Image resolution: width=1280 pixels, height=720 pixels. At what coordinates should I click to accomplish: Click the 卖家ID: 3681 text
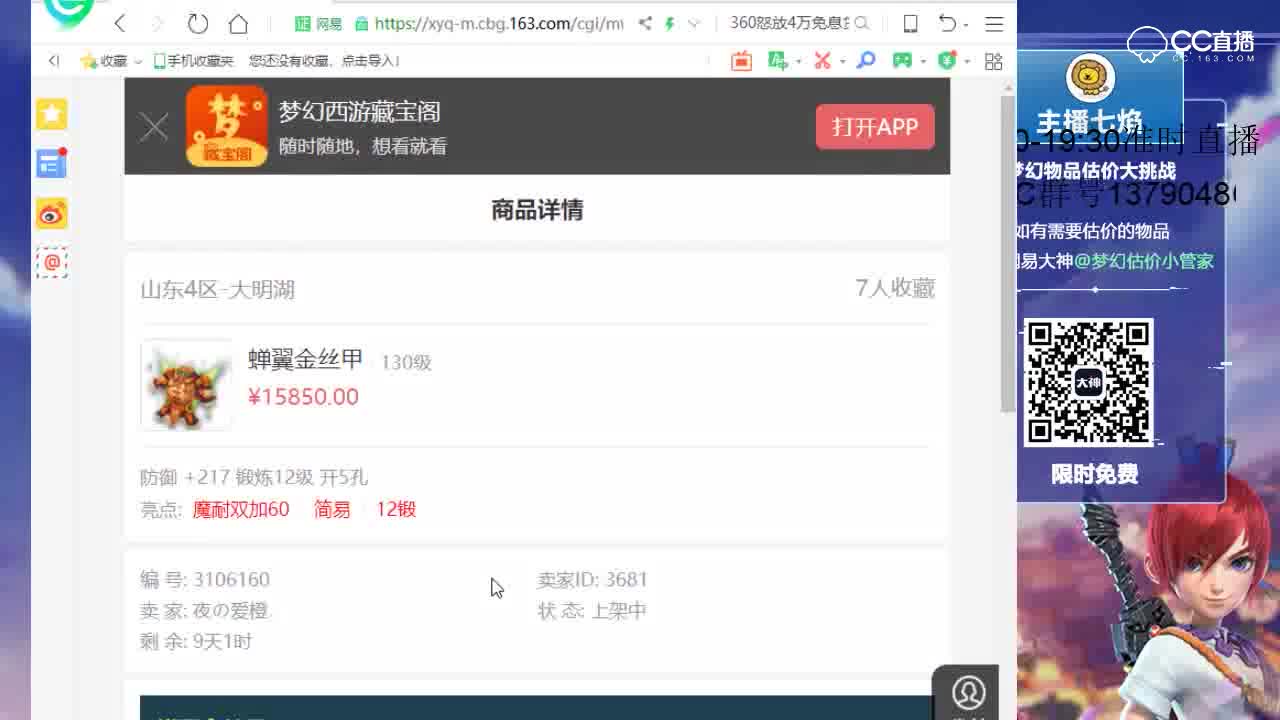[x=592, y=579]
